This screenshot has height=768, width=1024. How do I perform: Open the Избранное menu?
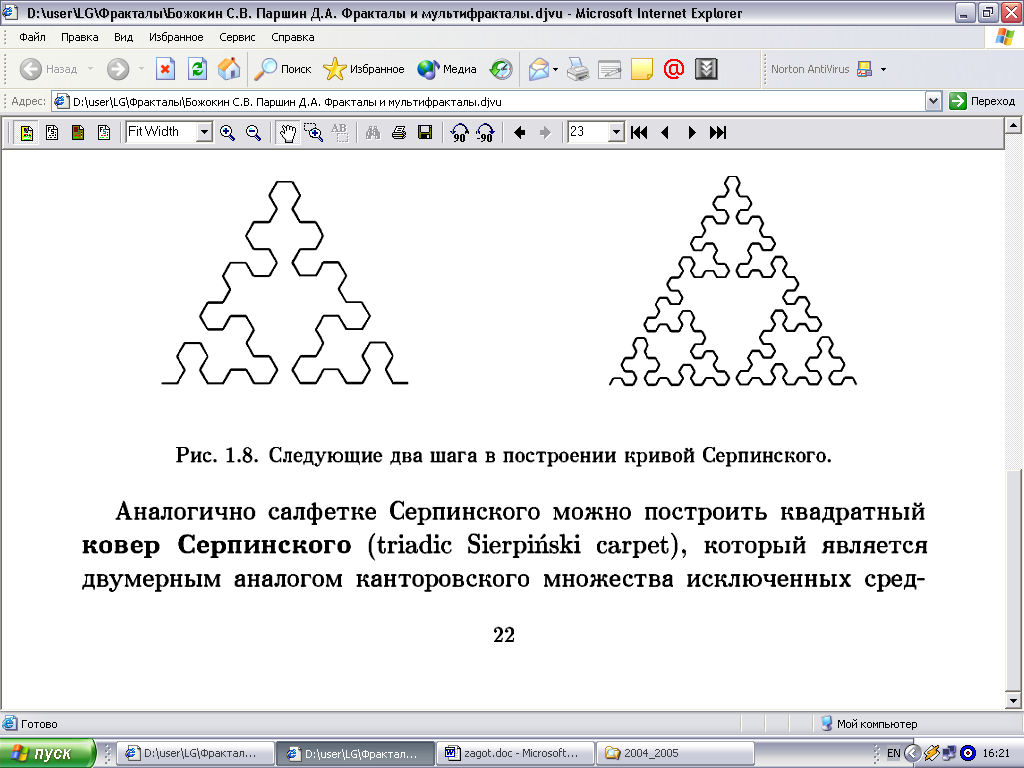176,37
